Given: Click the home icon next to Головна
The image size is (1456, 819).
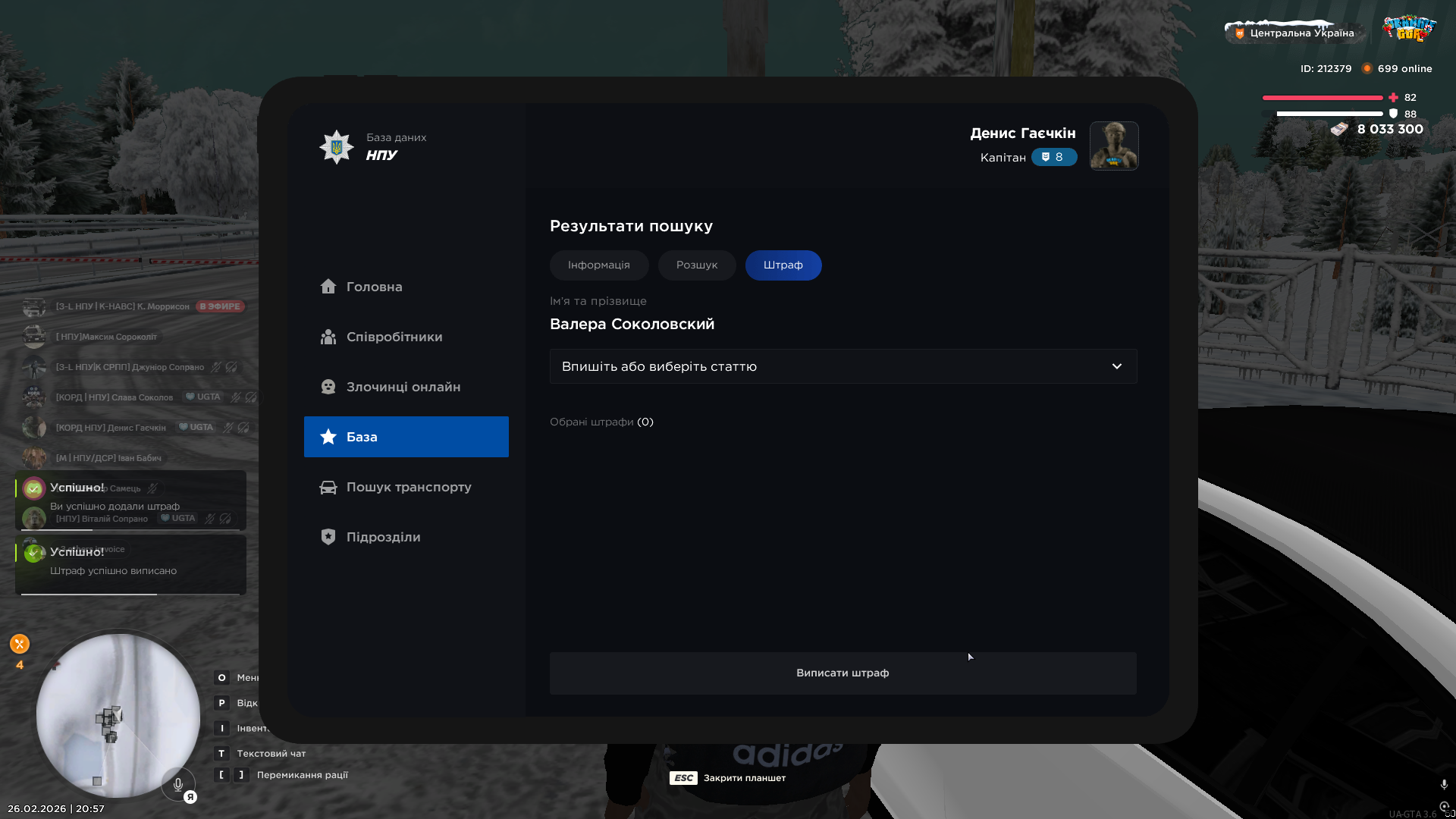Looking at the screenshot, I should pos(328,287).
